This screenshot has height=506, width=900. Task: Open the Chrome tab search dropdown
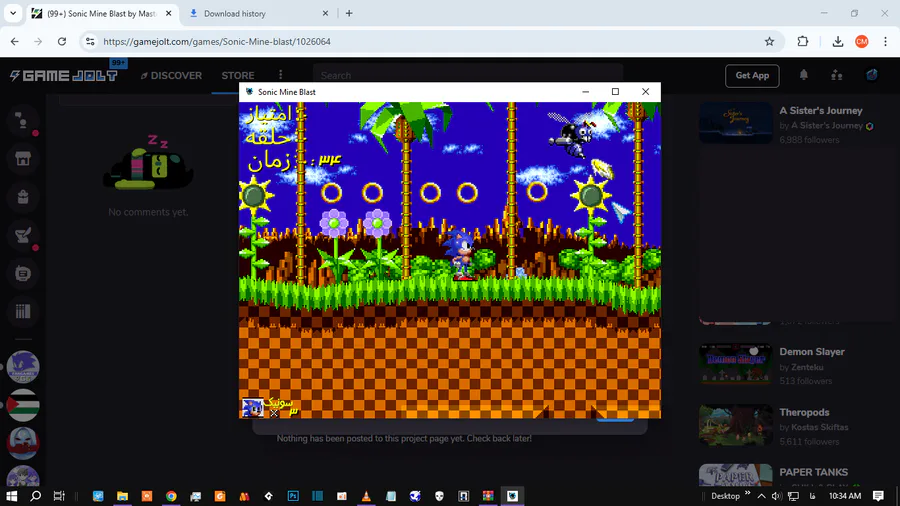pyautogui.click(x=13, y=13)
